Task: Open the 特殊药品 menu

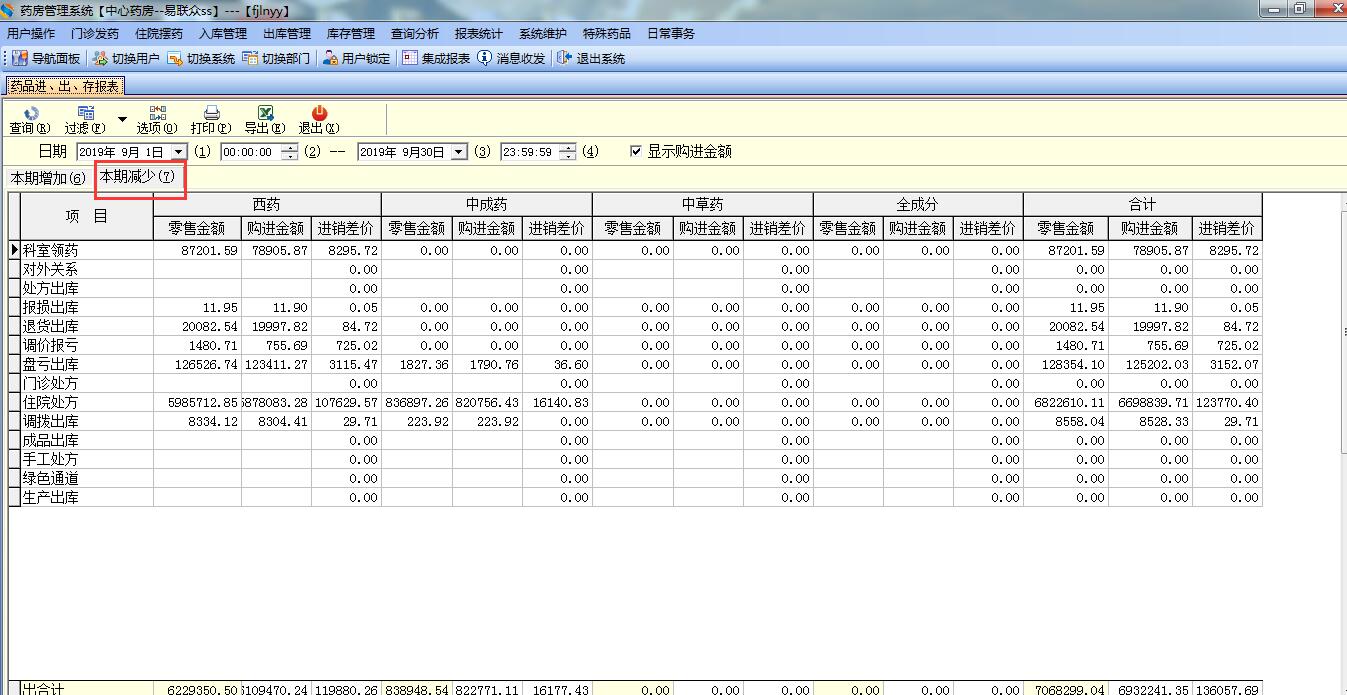Action: 607,33
